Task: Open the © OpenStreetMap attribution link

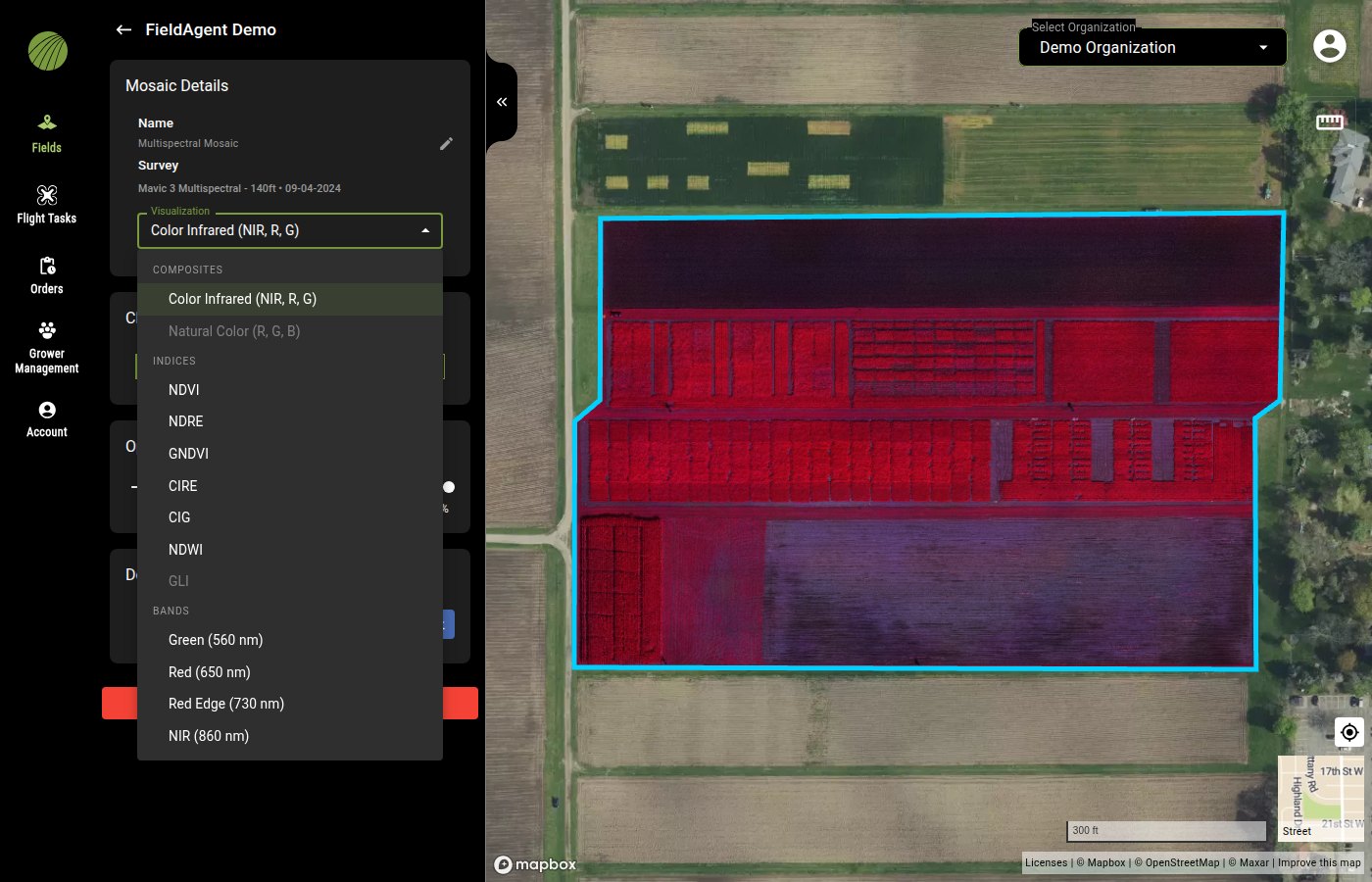Action: click(1177, 862)
